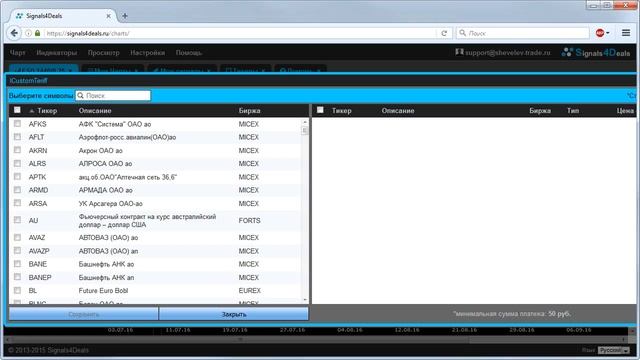Check the AKRN row checkbox
This screenshot has width=640, height=360.
tap(17, 150)
